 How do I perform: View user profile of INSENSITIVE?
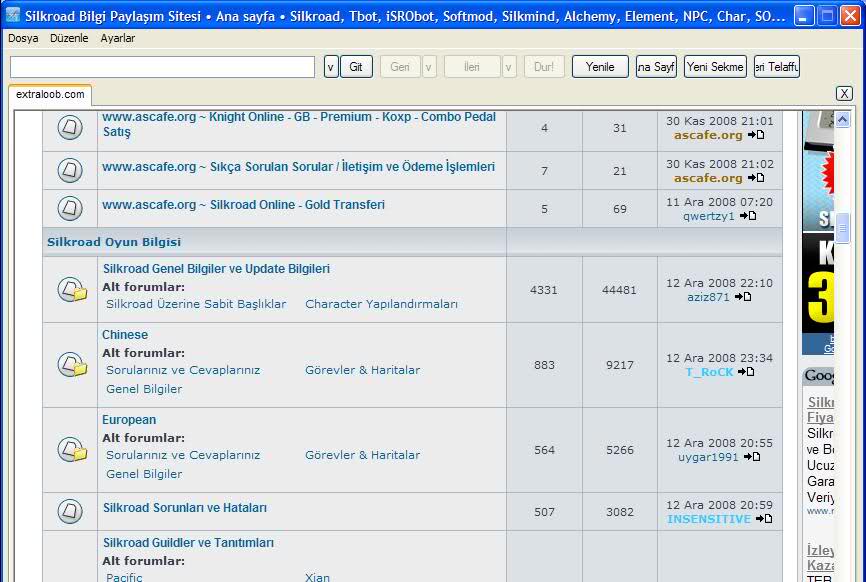(x=709, y=519)
